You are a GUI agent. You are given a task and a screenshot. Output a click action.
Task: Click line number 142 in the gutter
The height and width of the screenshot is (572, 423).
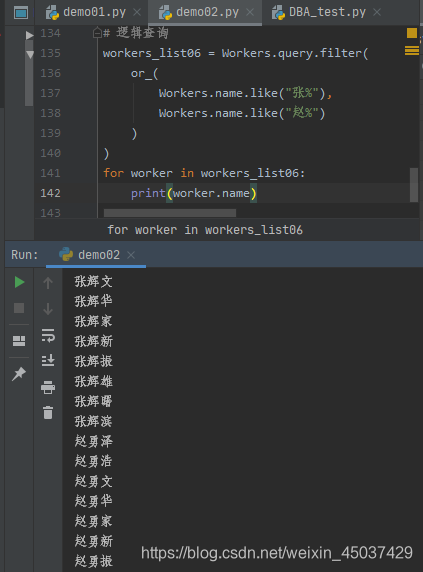pos(50,193)
